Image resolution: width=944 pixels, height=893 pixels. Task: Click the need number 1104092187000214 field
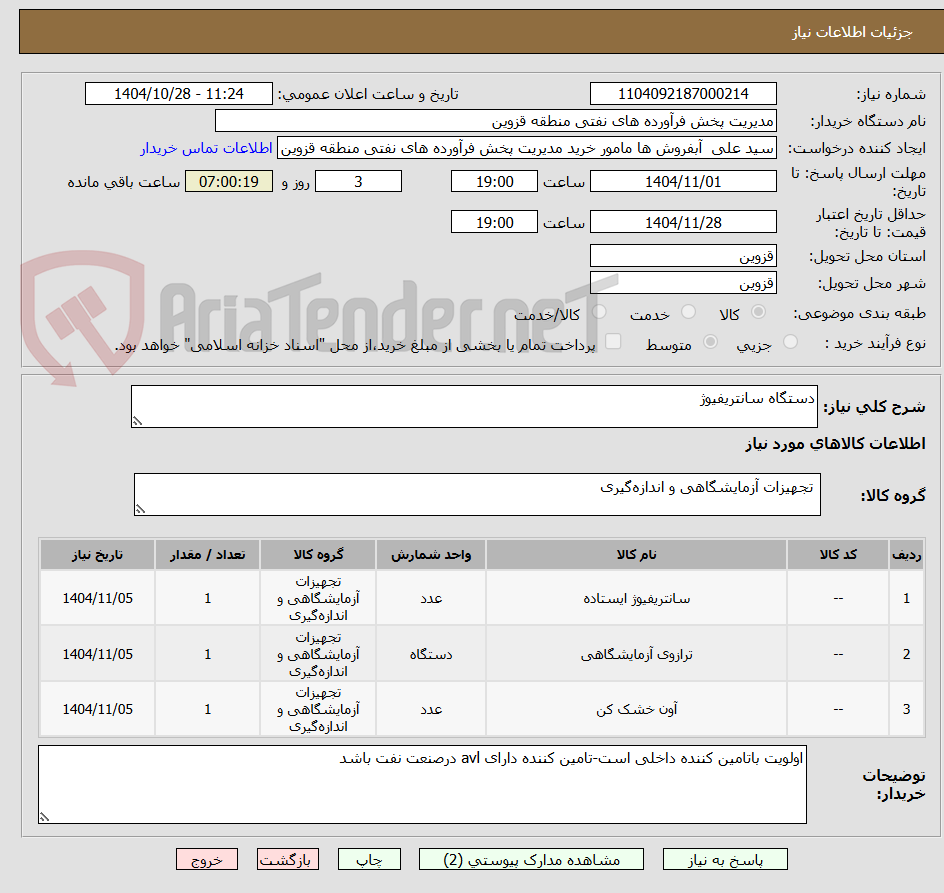[x=683, y=93]
